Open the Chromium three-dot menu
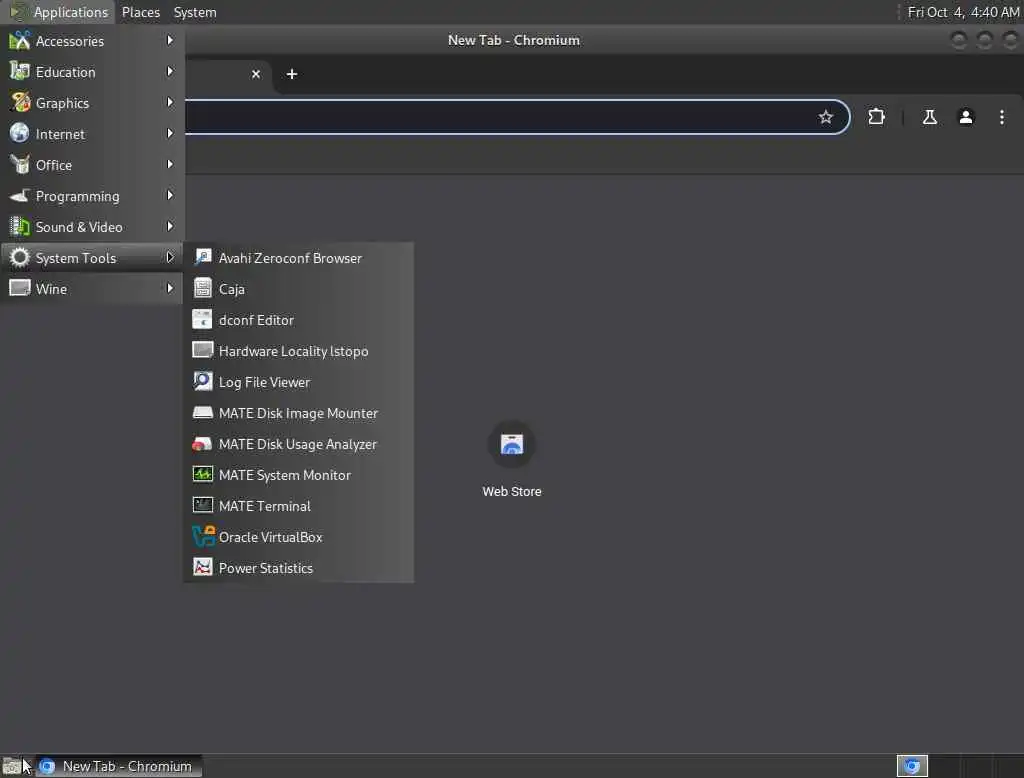This screenshot has height=778, width=1024. click(x=1001, y=117)
